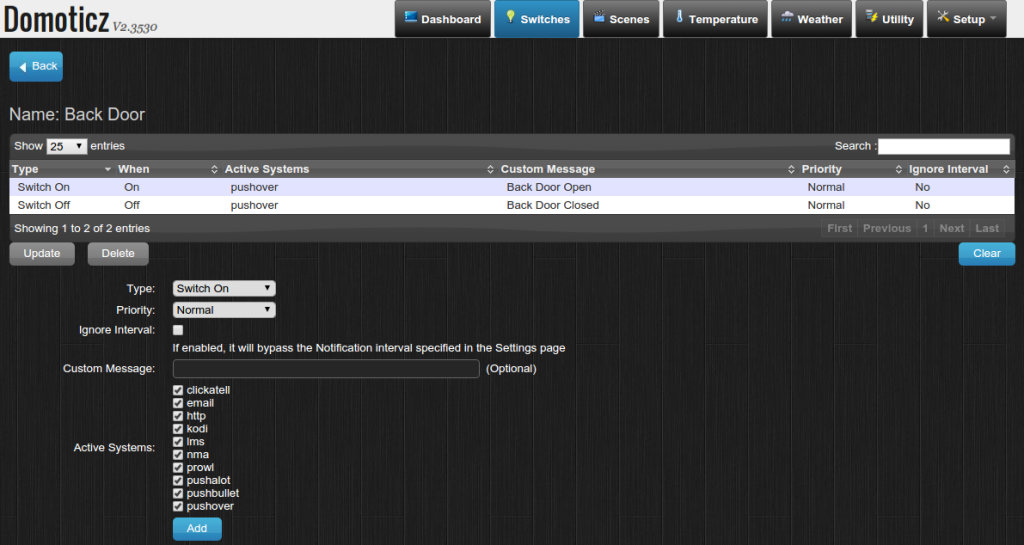Viewport: 1024px width, 545px height.
Task: Open the Show entries count dropdown
Action: (67, 146)
